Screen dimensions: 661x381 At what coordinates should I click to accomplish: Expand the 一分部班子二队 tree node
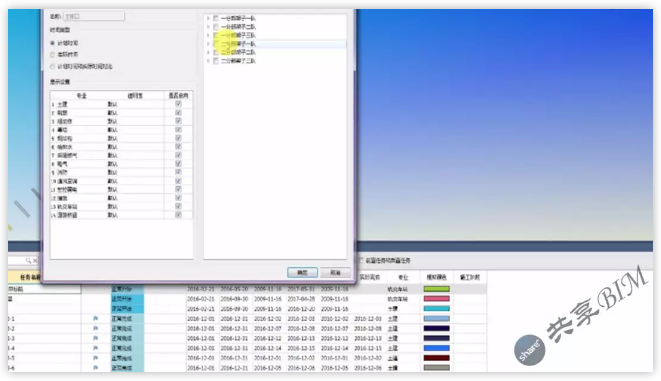point(208,27)
